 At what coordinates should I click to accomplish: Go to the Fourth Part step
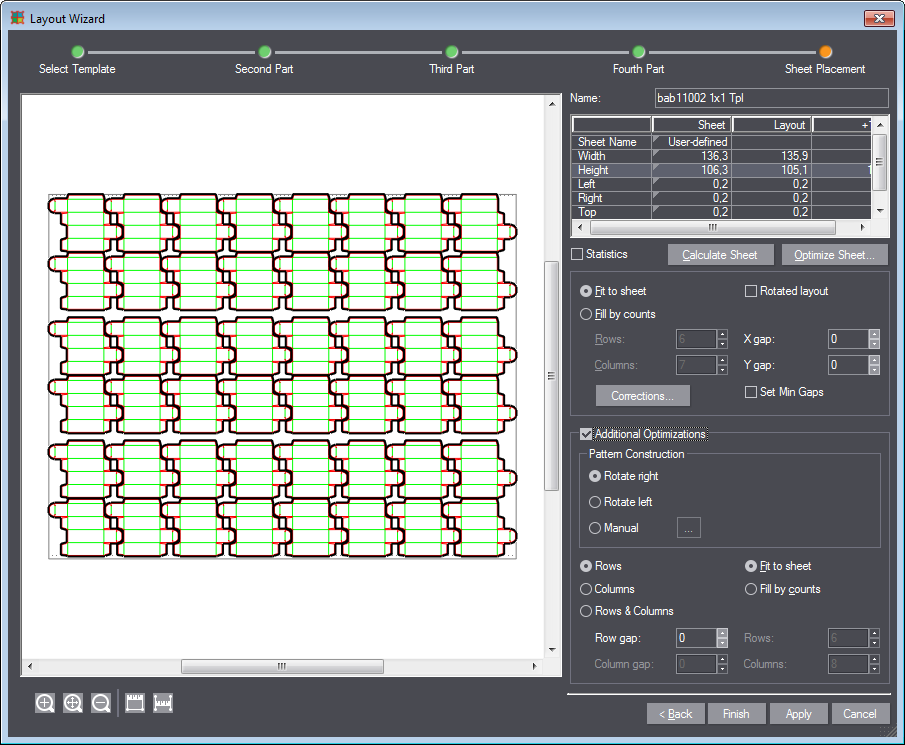638,52
